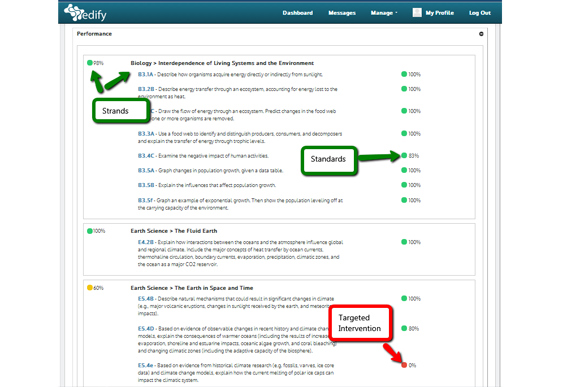This screenshot has height=387, width=580.
Task: Select the 83% score for B3.4C
Action: pyautogui.click(x=414, y=156)
